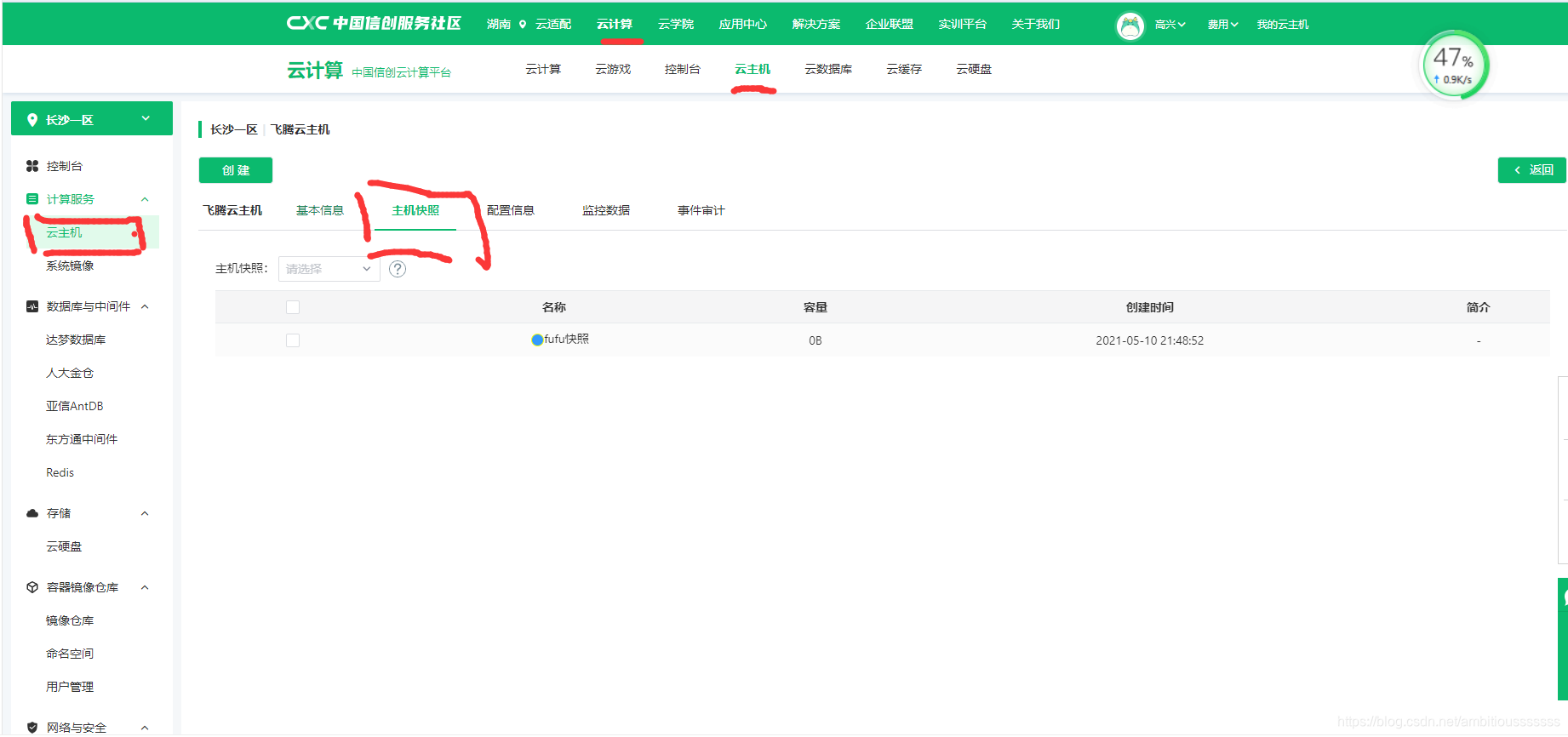Click the 创建时间 column header

[1149, 307]
